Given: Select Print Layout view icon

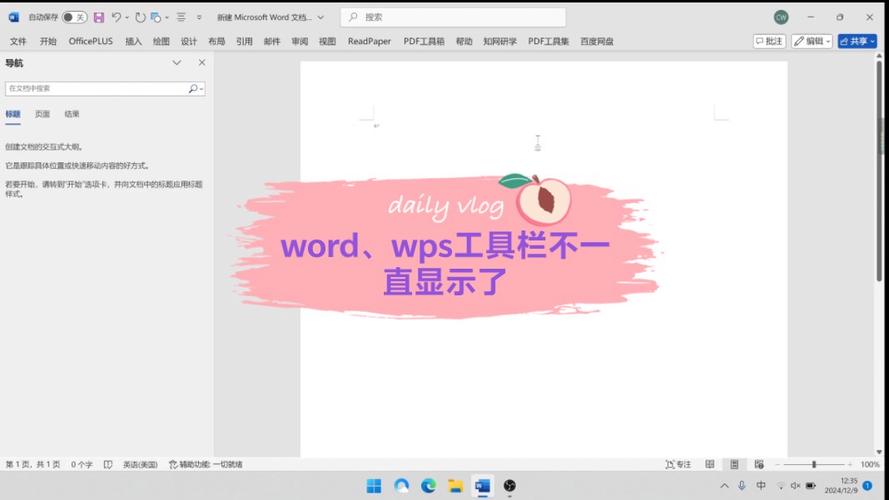Looking at the screenshot, I should [x=734, y=464].
